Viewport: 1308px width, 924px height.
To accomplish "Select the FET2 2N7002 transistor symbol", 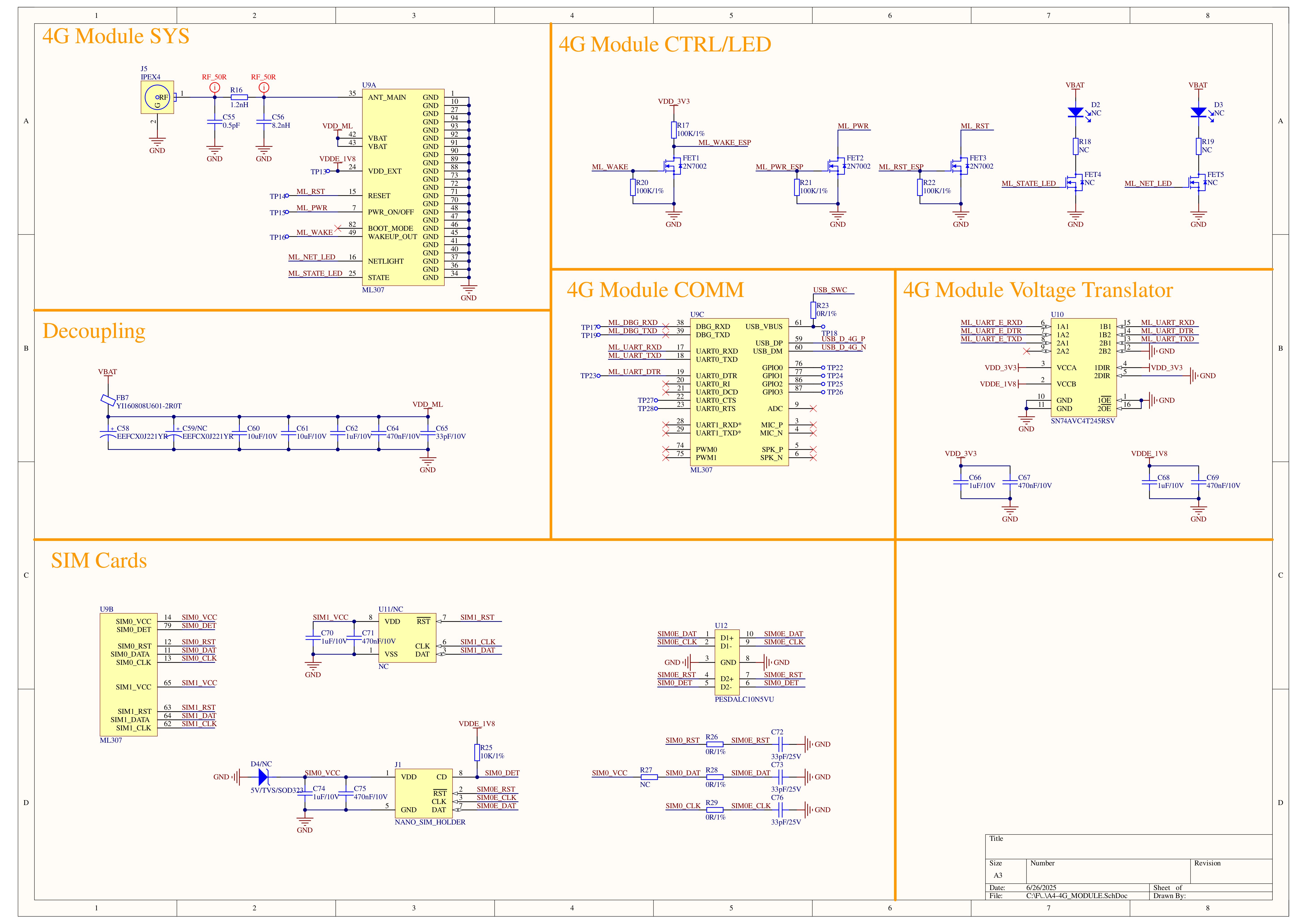I will 837,166.
